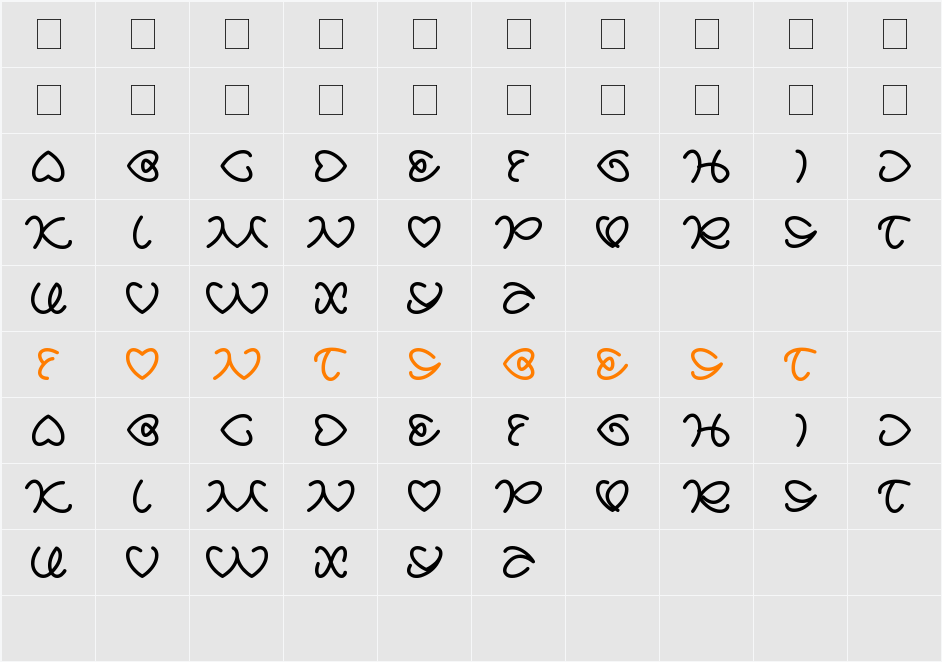Image resolution: width=942 pixels, height=662 pixels.
Task: Pick the lowercase black q heart glyph
Action: pos(612,497)
